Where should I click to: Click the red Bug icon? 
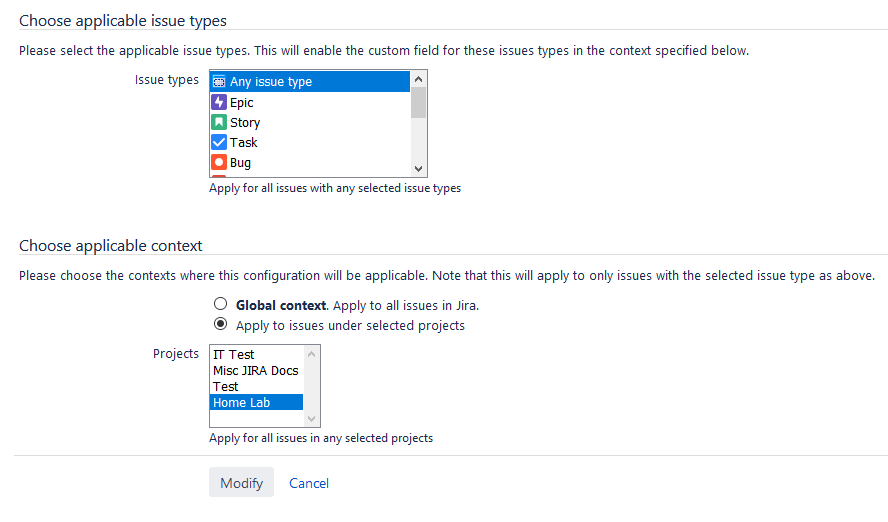point(219,162)
